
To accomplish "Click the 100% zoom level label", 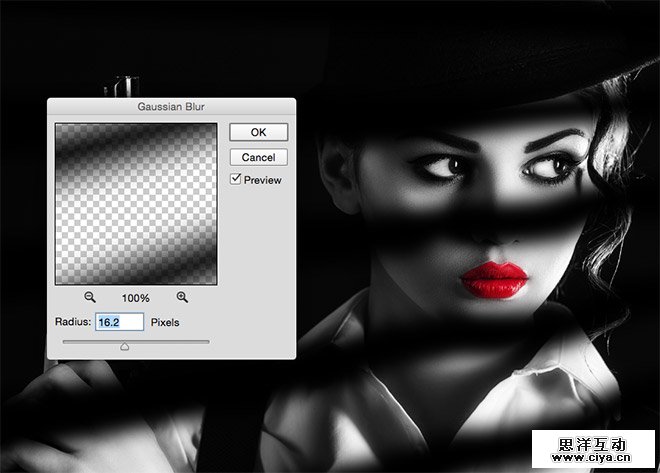I will tap(136, 298).
